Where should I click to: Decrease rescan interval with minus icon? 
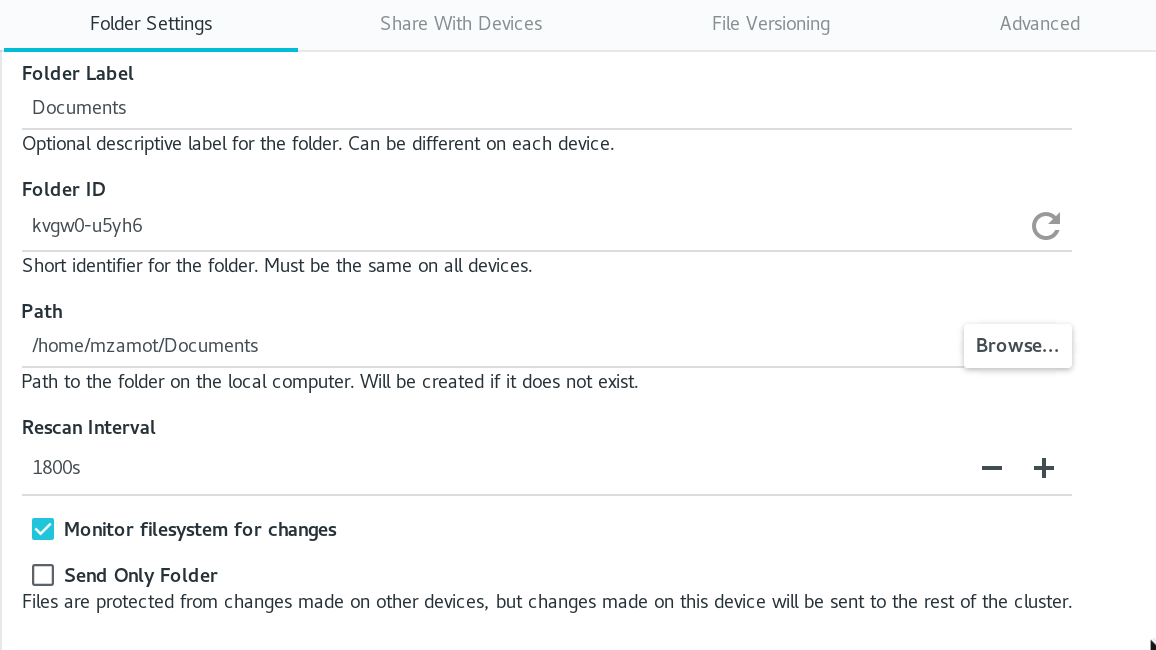click(991, 468)
